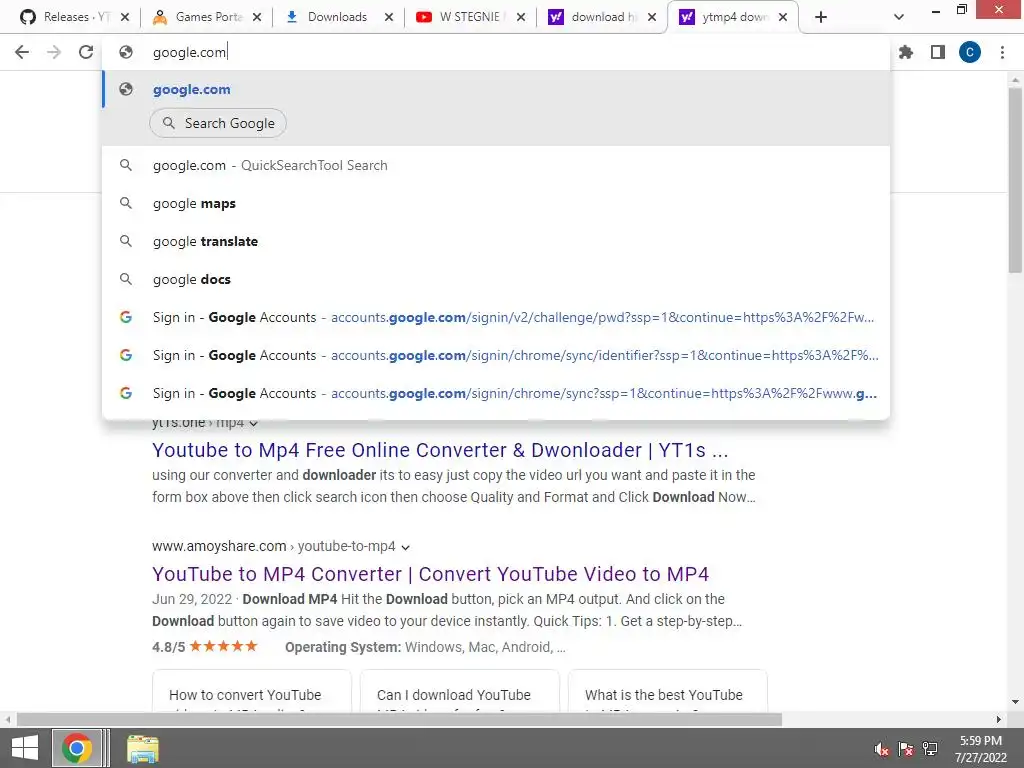Screen dimensions: 1024x768
Task: Select the google translate suggestion
Action: point(496,241)
